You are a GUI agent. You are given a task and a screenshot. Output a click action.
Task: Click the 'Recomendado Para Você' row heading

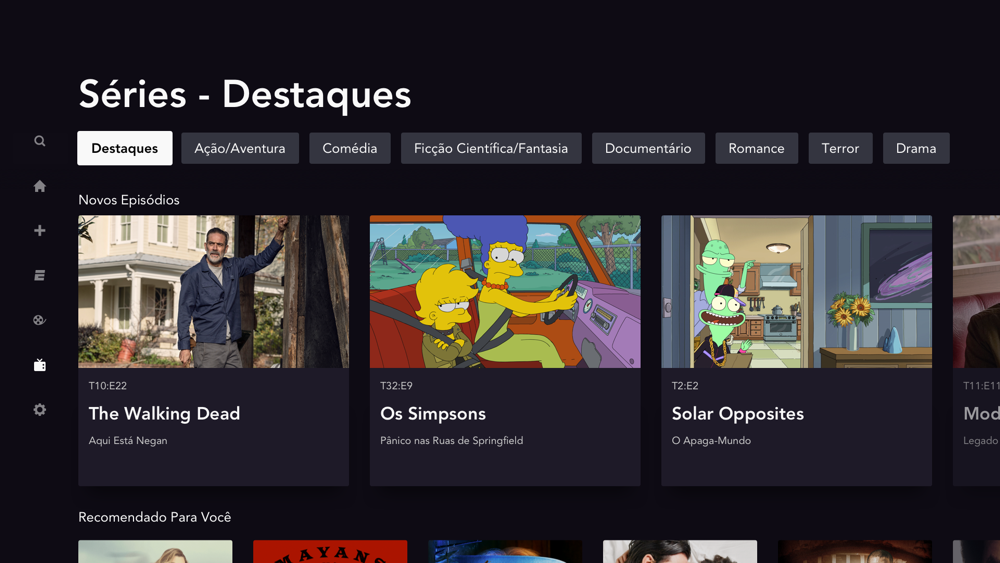tap(155, 517)
